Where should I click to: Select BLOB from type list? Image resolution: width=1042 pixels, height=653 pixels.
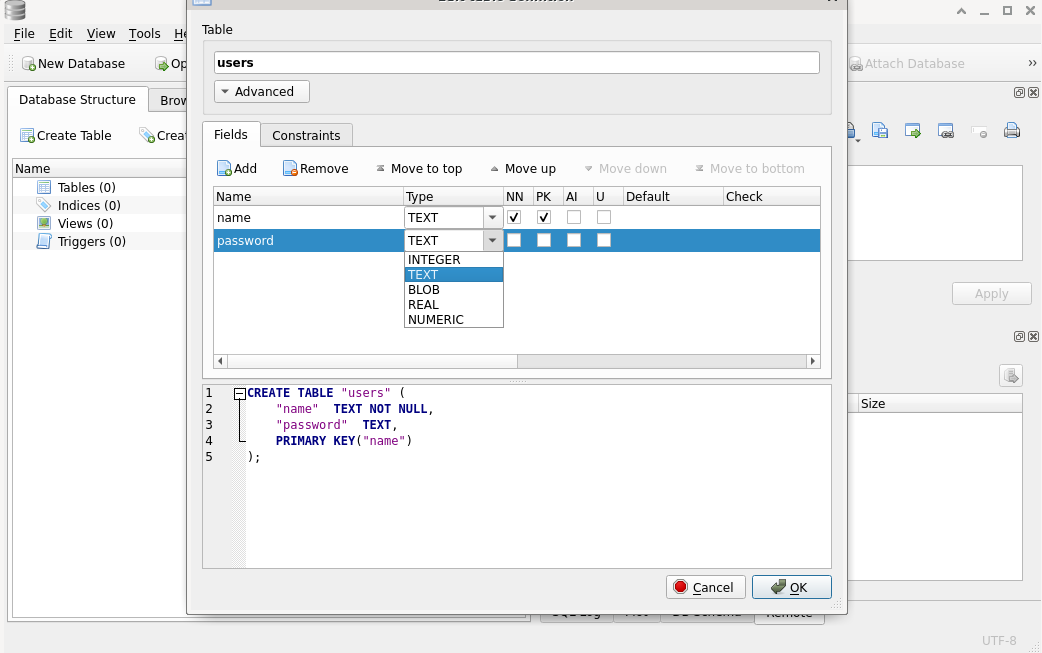click(454, 290)
